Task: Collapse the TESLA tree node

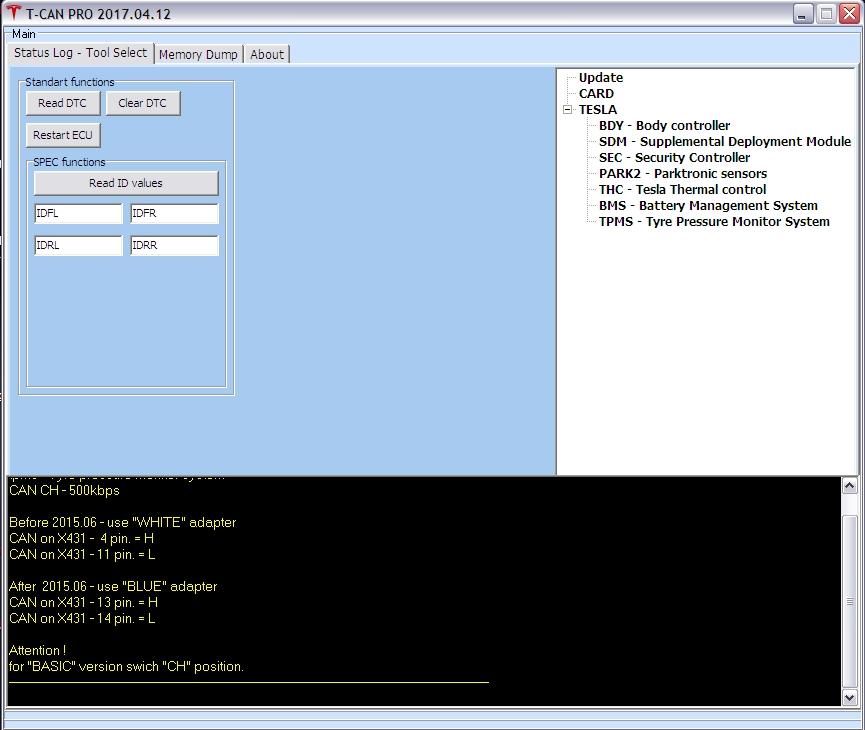Action: (568, 110)
